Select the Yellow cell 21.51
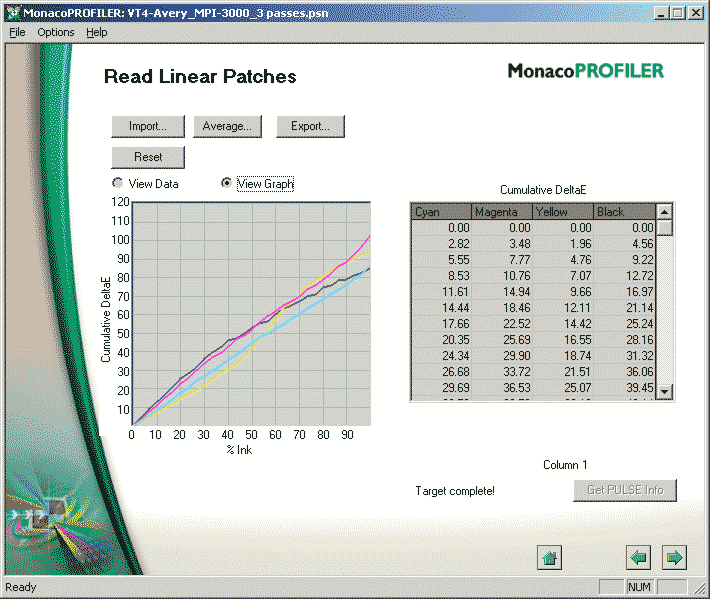Screen dimensions: 710x599 pyautogui.click(x=563, y=372)
